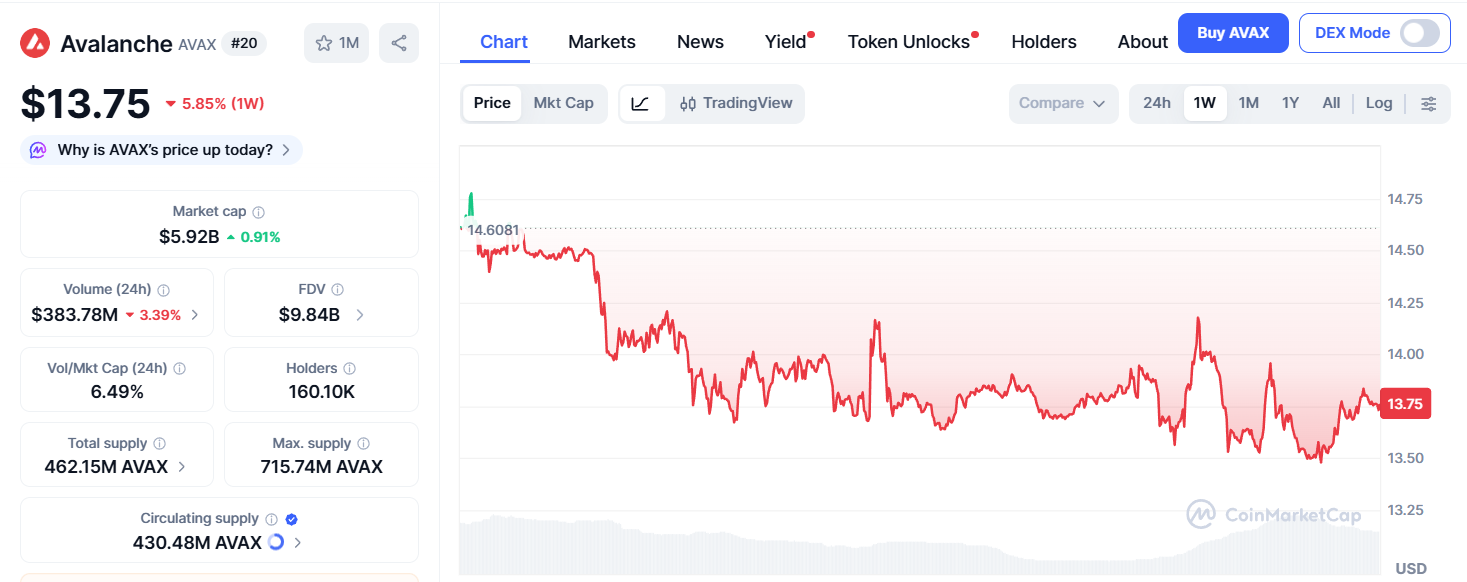
Task: Open the Markets tab
Action: coord(601,42)
